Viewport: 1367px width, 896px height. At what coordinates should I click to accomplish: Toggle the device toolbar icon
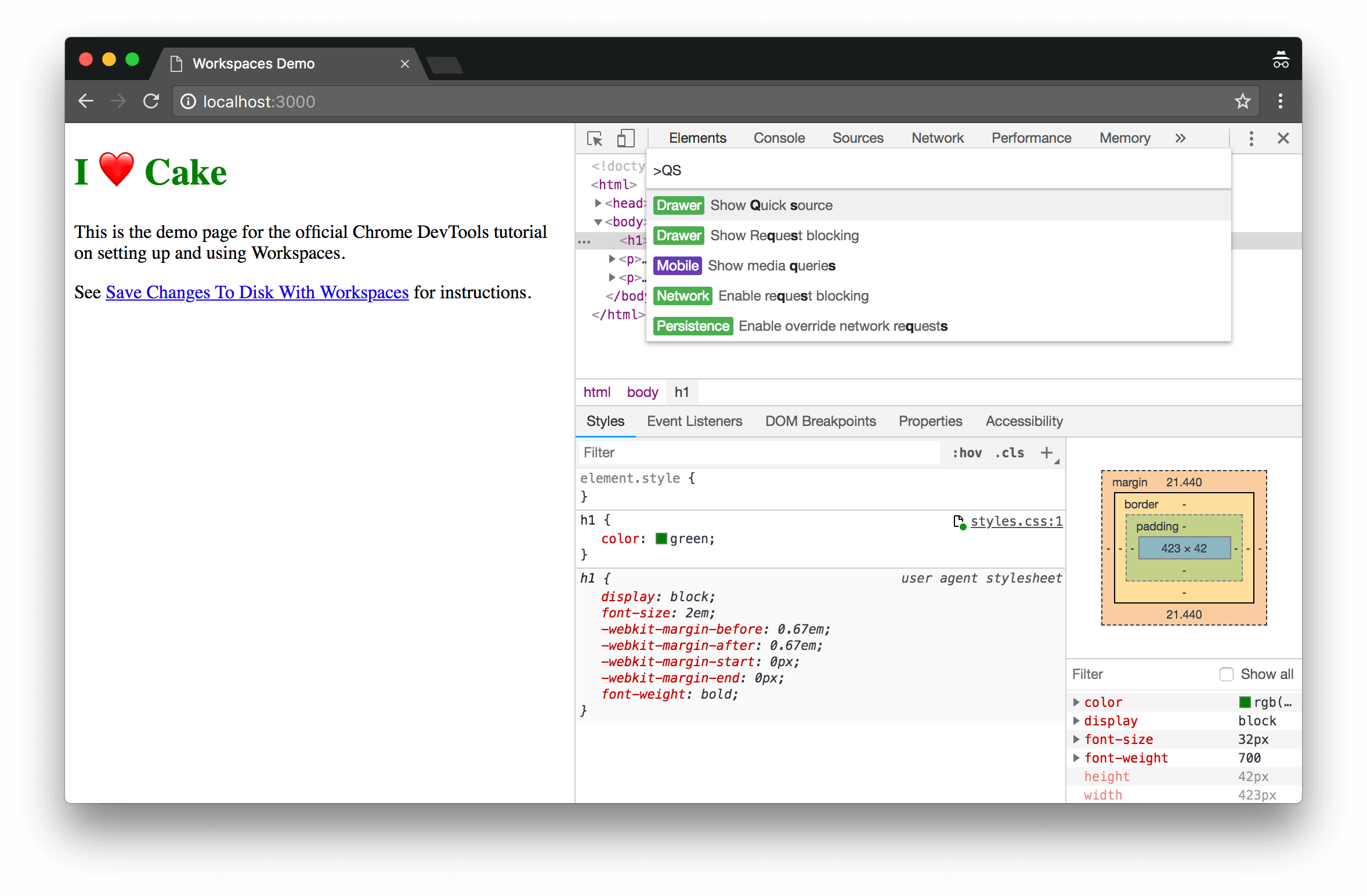coord(625,138)
